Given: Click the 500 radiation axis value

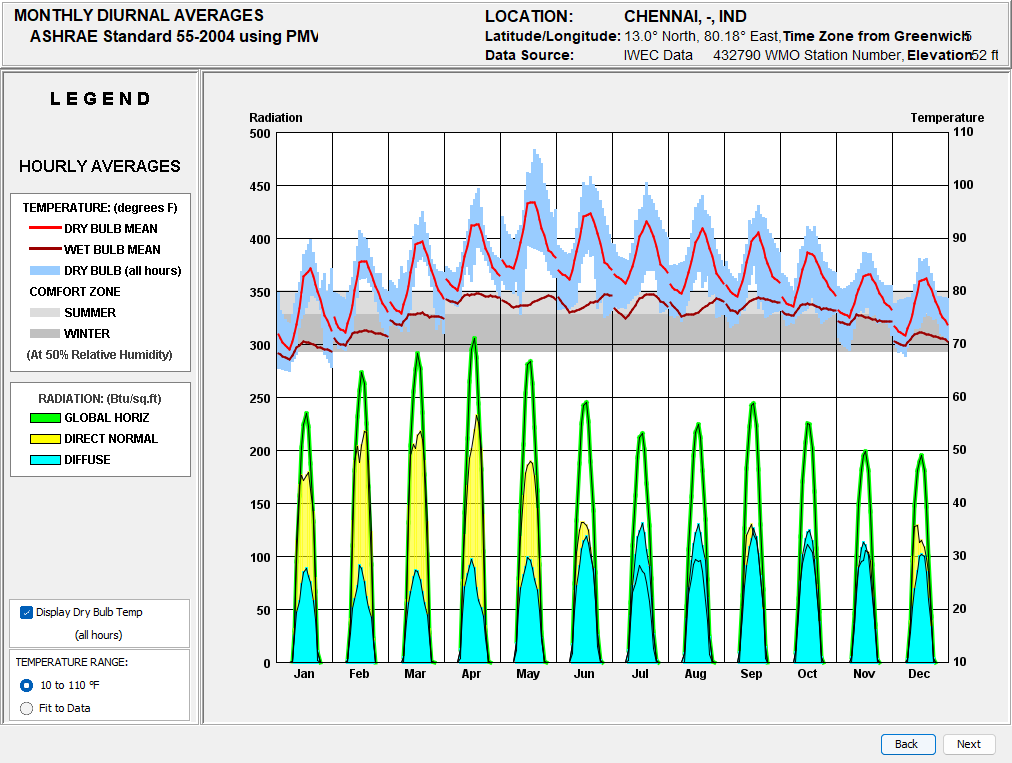Looking at the screenshot, I should click(260, 134).
